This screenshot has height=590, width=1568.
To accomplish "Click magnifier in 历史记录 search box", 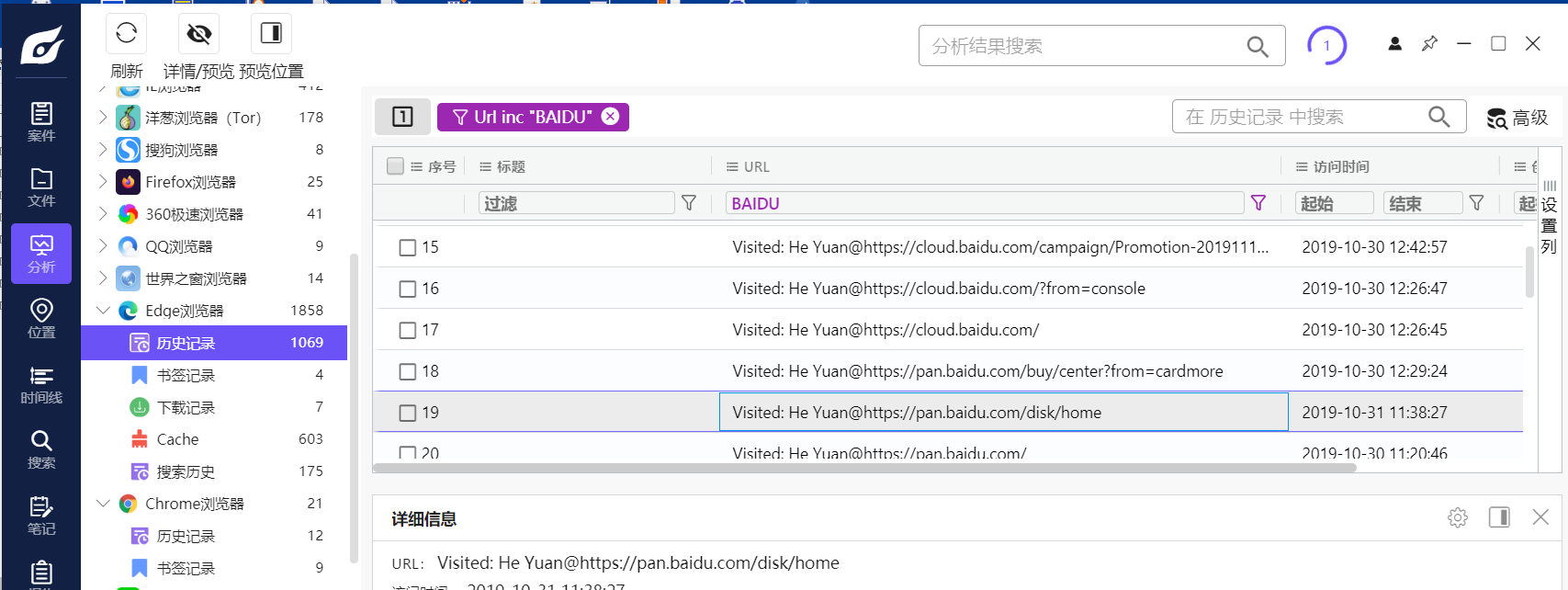I will (1439, 117).
